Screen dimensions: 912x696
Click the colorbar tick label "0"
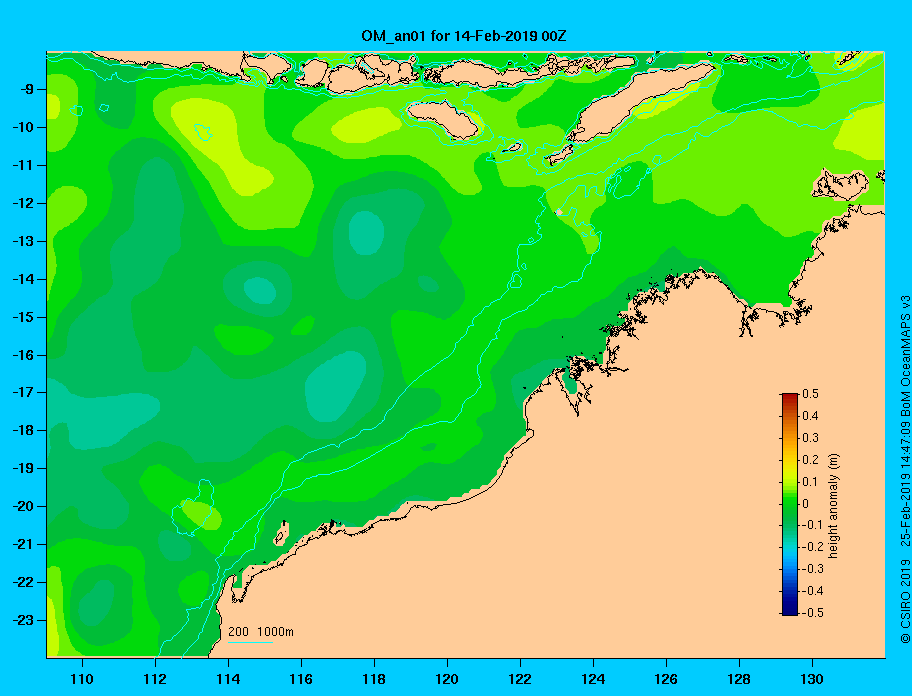[806, 504]
